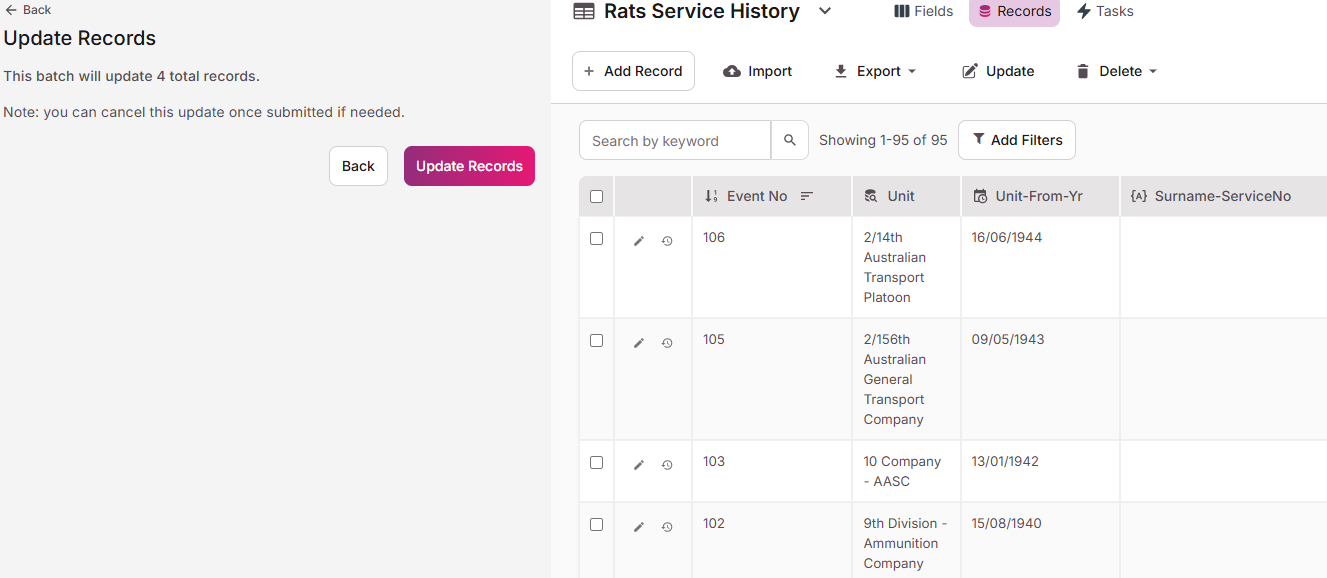1327x578 pixels.
Task: Toggle the select-all records checkbox
Action: pos(597,196)
